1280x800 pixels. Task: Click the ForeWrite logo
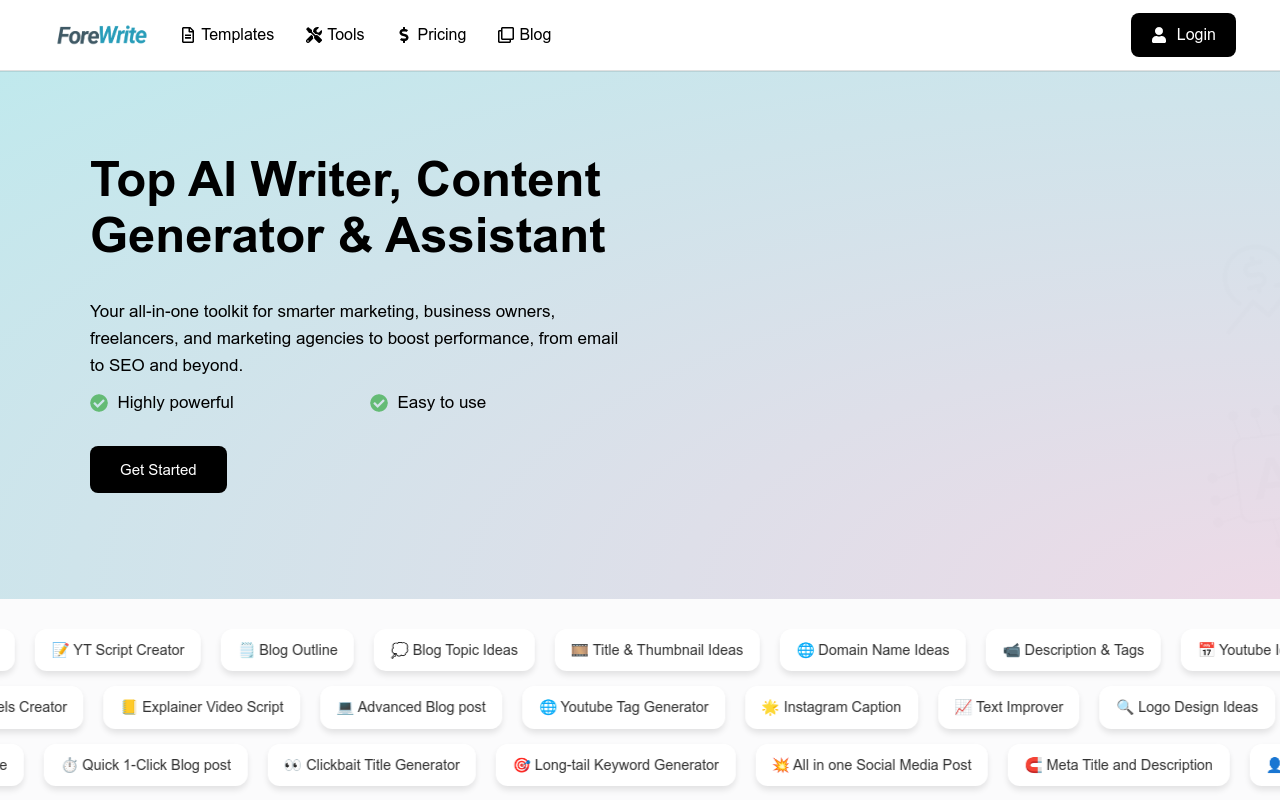coord(102,35)
